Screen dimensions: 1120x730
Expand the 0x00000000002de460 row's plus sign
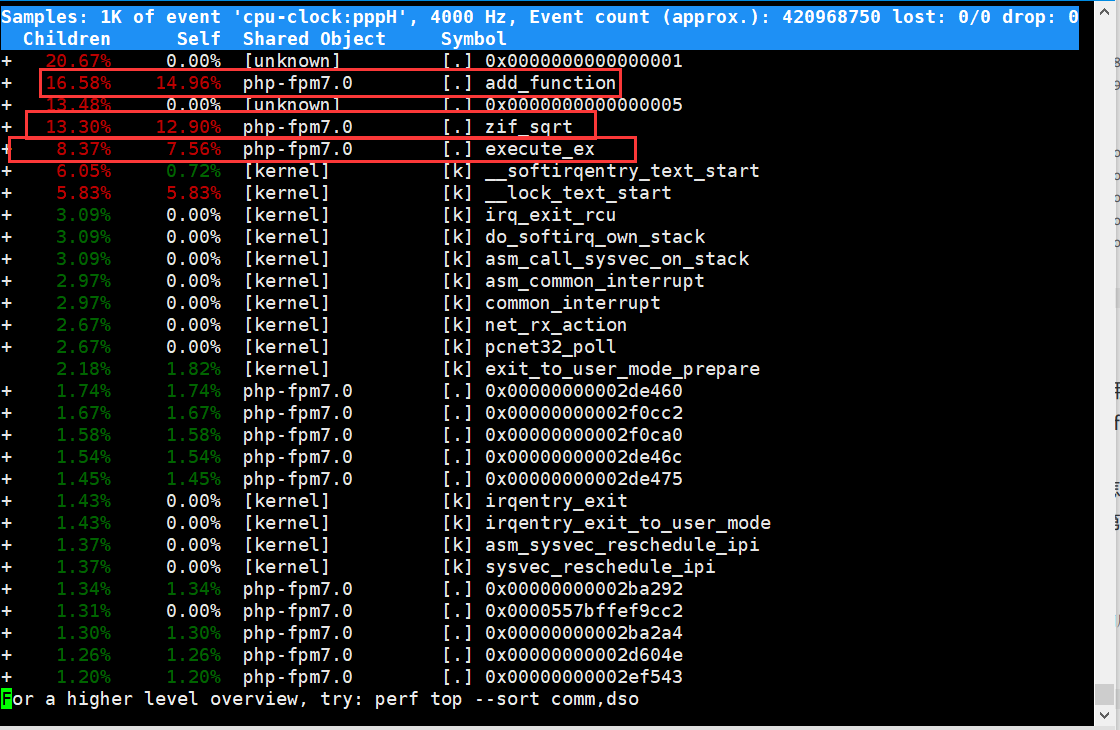tap(6, 391)
